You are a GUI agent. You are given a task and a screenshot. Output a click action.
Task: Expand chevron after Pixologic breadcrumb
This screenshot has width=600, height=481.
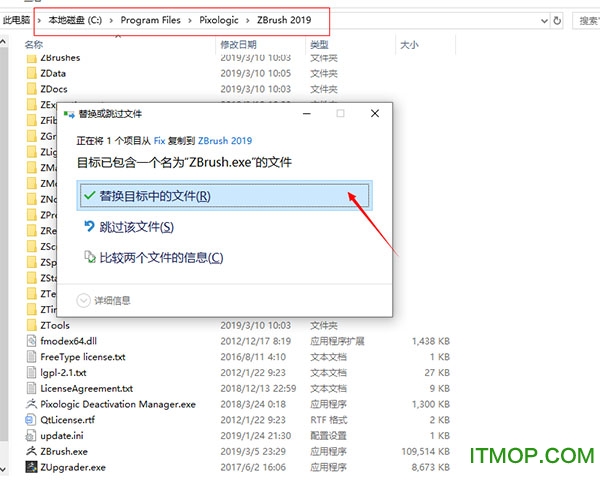248,20
